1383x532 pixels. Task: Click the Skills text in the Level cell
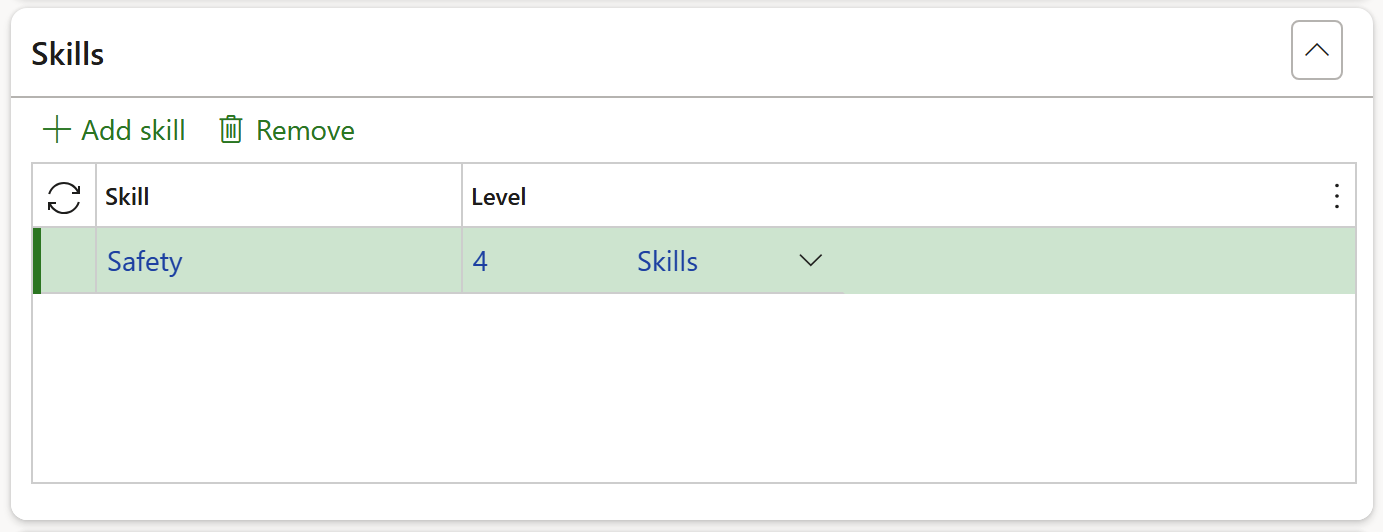tap(667, 262)
